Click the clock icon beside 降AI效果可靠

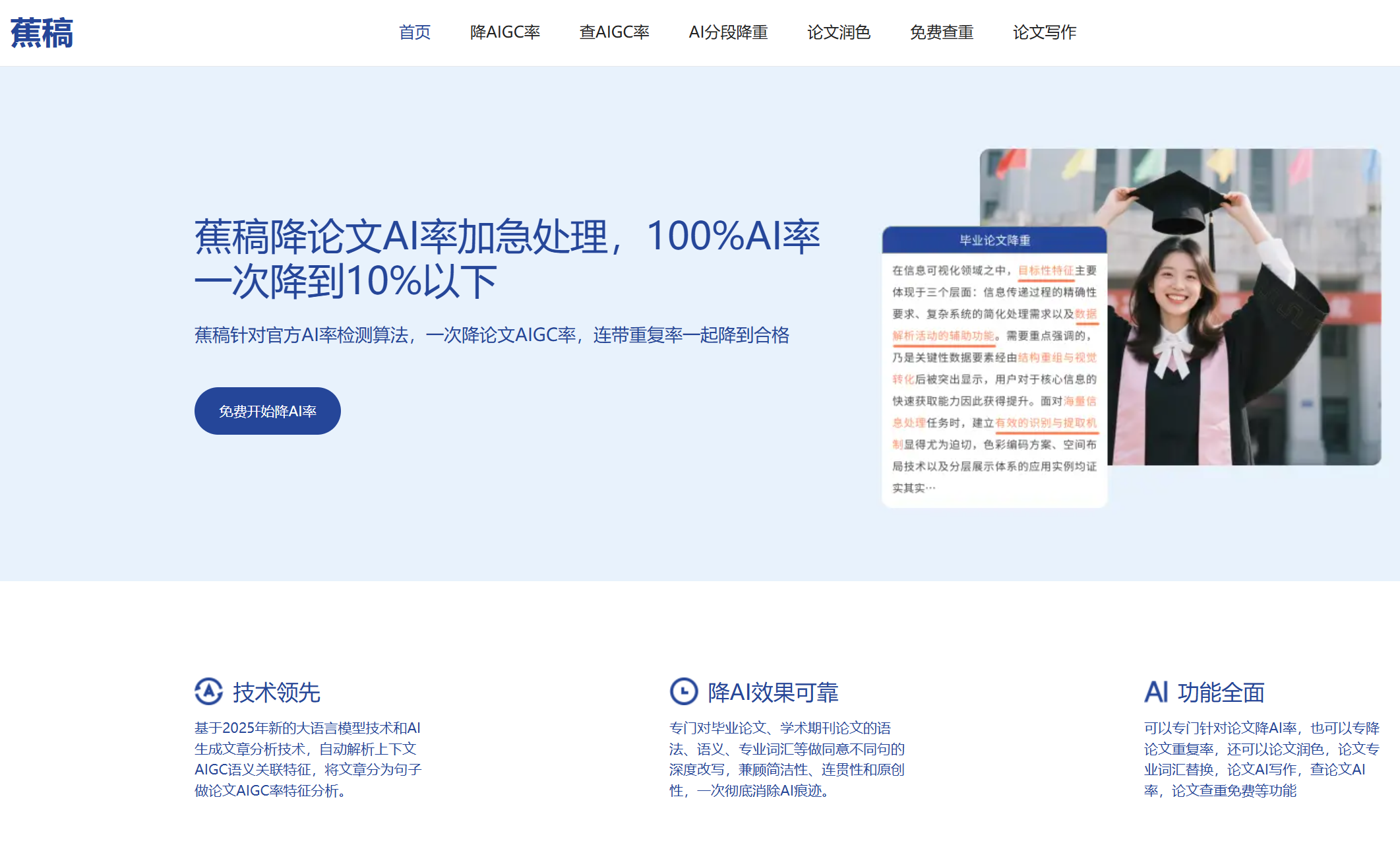pyautogui.click(x=683, y=691)
